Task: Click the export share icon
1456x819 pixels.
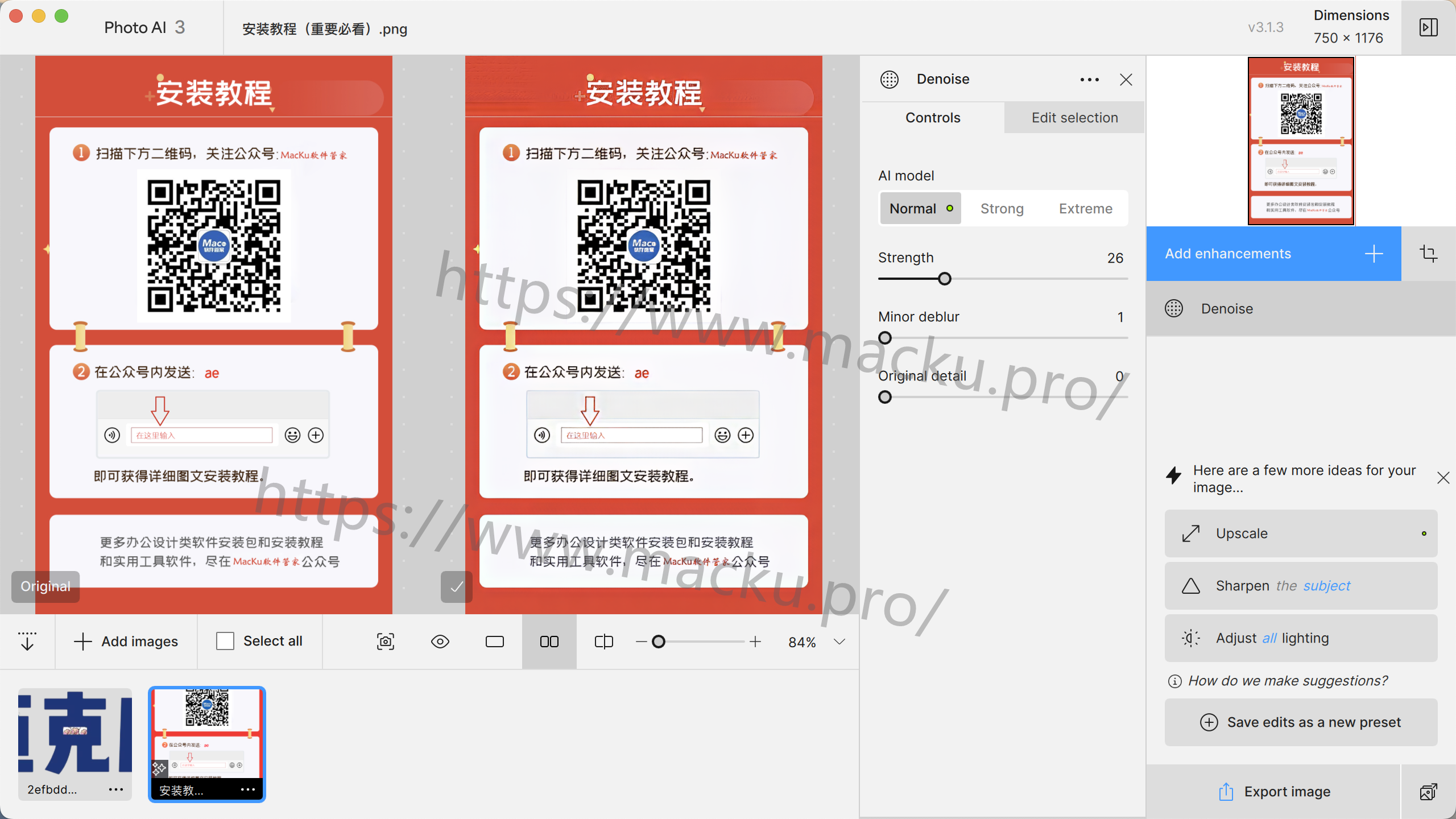Action: coord(1226,792)
